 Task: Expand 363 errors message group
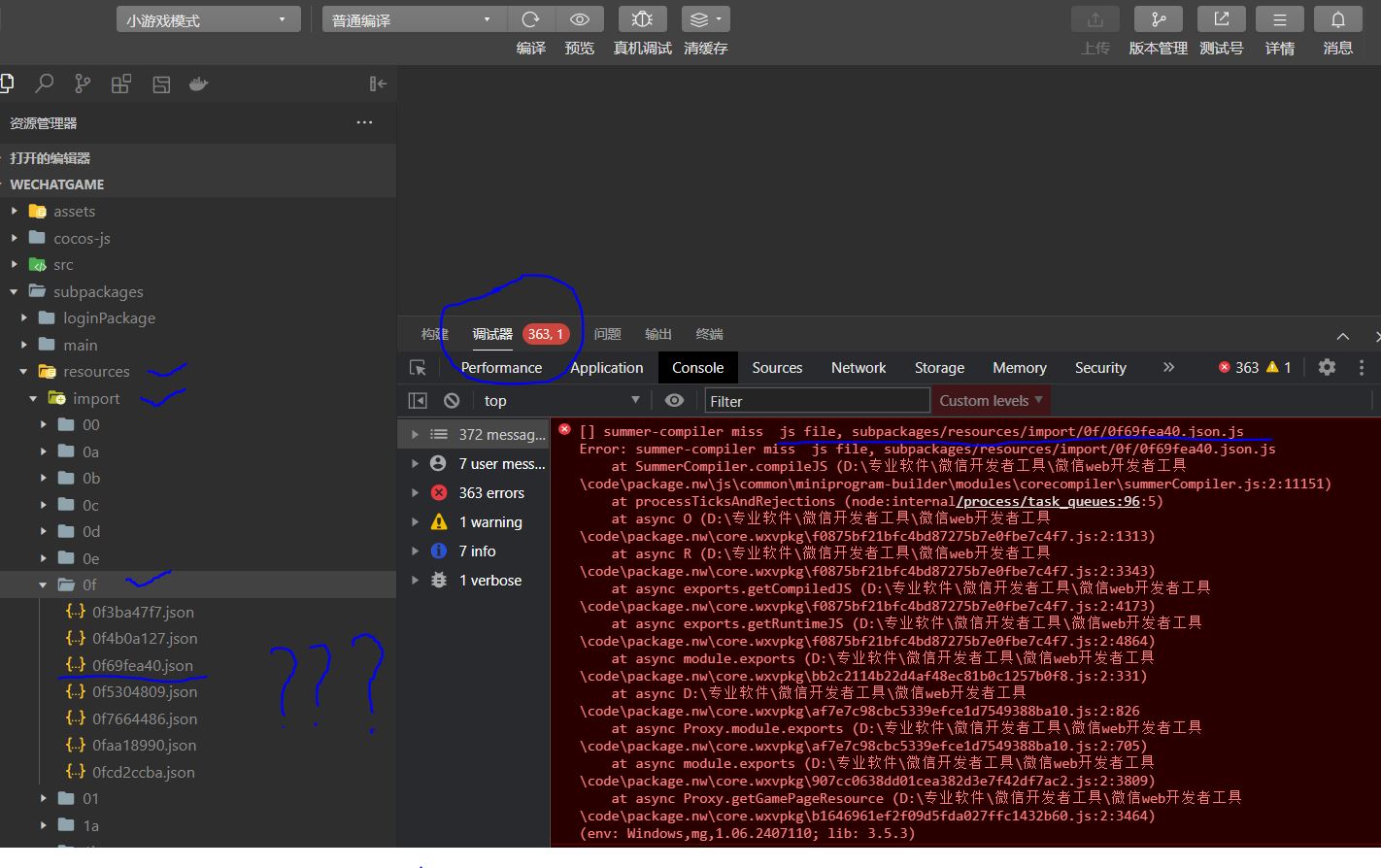[415, 493]
